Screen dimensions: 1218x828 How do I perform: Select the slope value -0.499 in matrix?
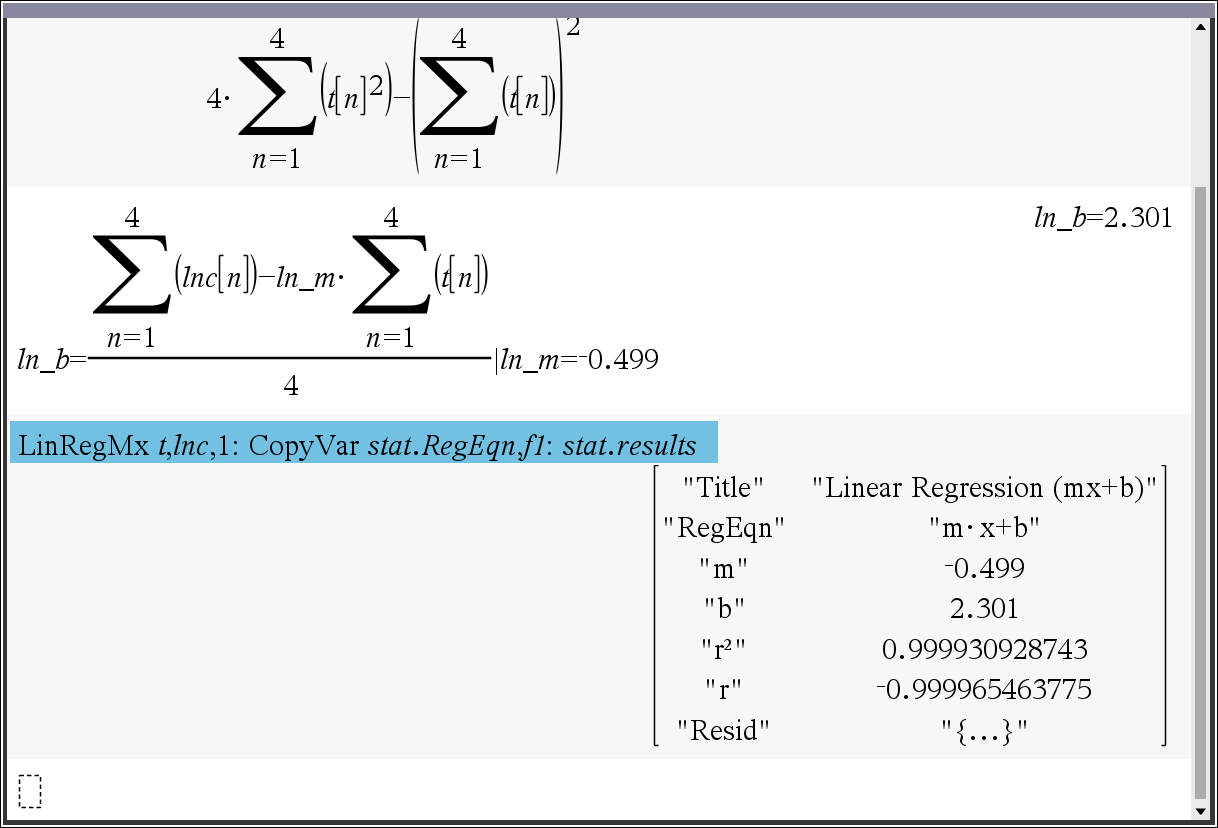tap(984, 569)
